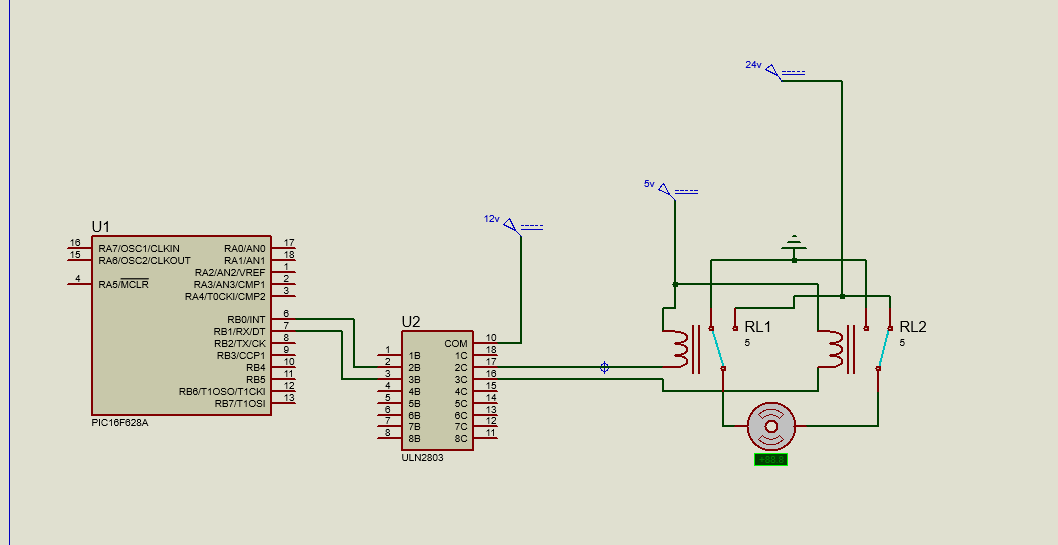
Task: Select the 24v power terminal arrow
Action: coord(773,71)
